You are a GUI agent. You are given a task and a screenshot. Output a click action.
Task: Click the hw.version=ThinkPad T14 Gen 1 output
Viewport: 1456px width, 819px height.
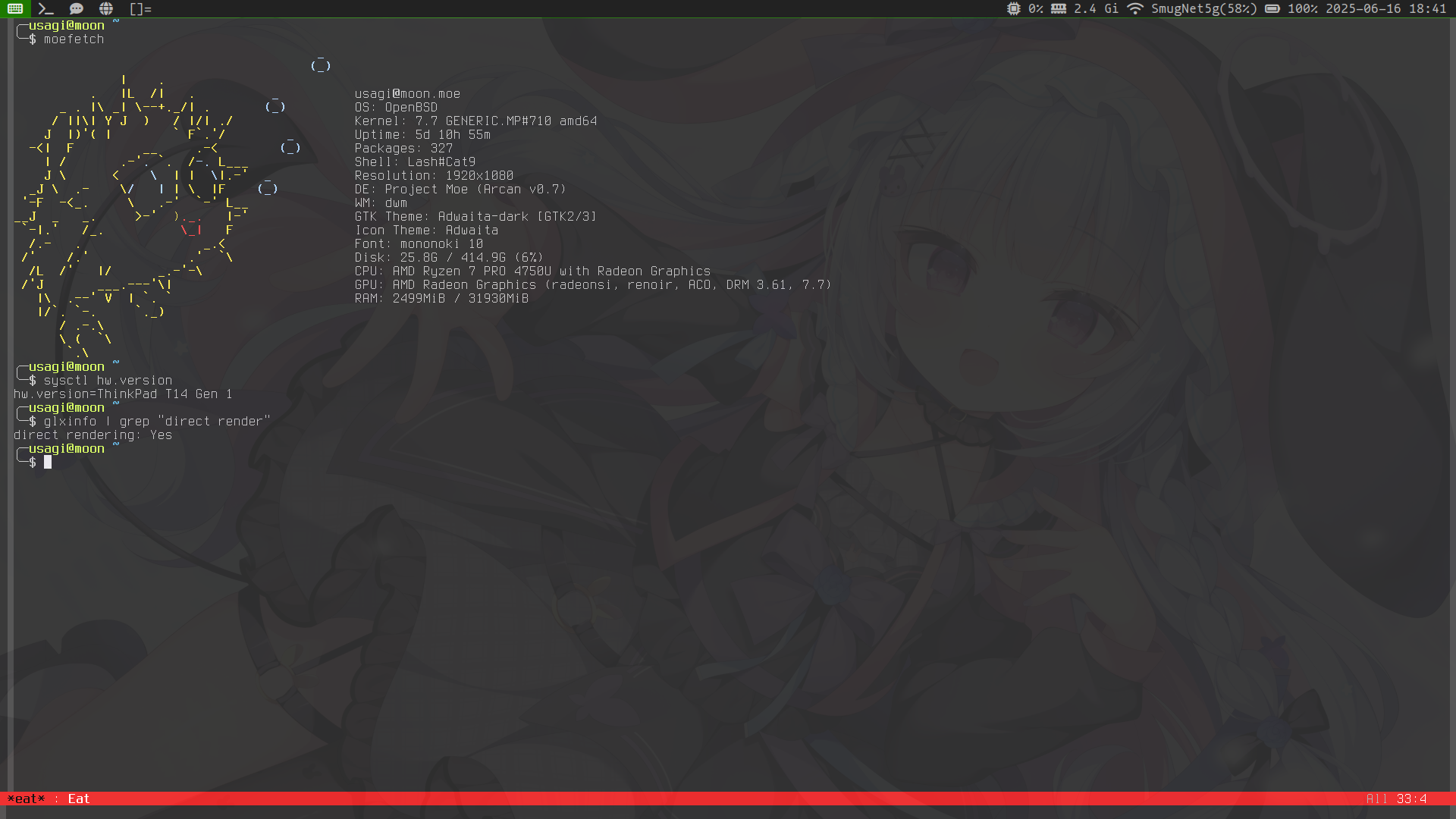pyautogui.click(x=123, y=394)
